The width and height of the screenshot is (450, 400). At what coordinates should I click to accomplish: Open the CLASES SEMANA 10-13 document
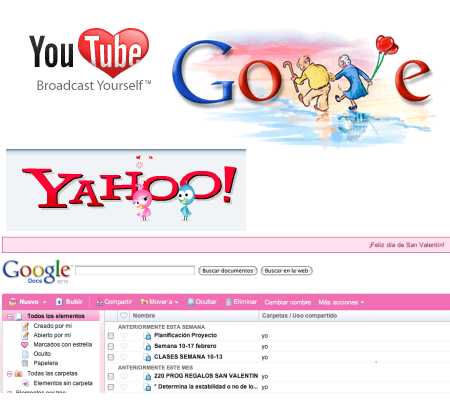(188, 357)
